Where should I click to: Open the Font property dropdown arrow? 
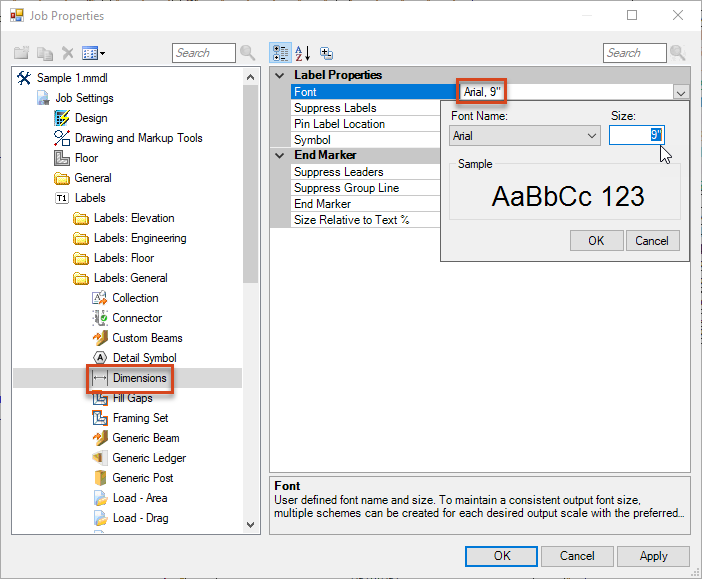(x=681, y=93)
